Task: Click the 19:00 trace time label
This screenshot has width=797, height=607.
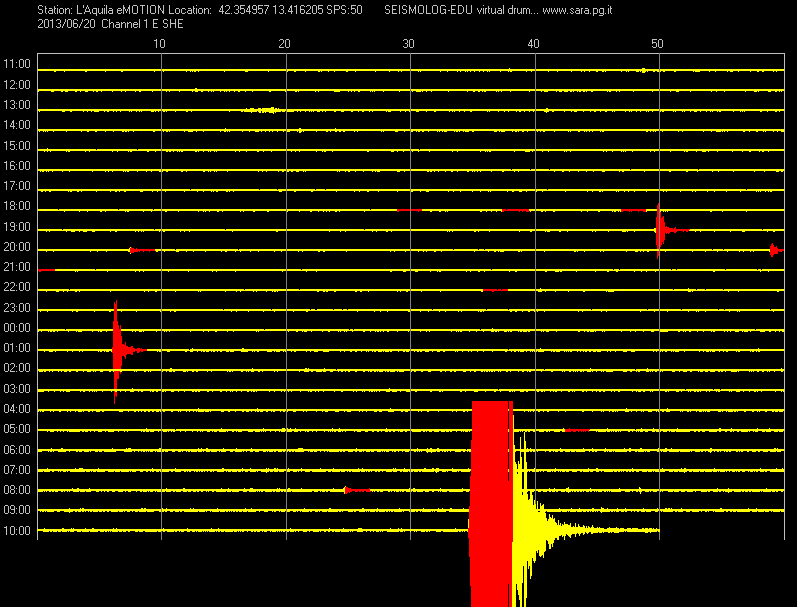Action: point(17,227)
